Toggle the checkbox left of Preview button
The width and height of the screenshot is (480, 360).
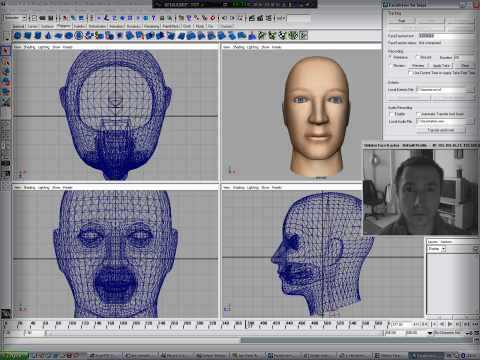(390, 66)
